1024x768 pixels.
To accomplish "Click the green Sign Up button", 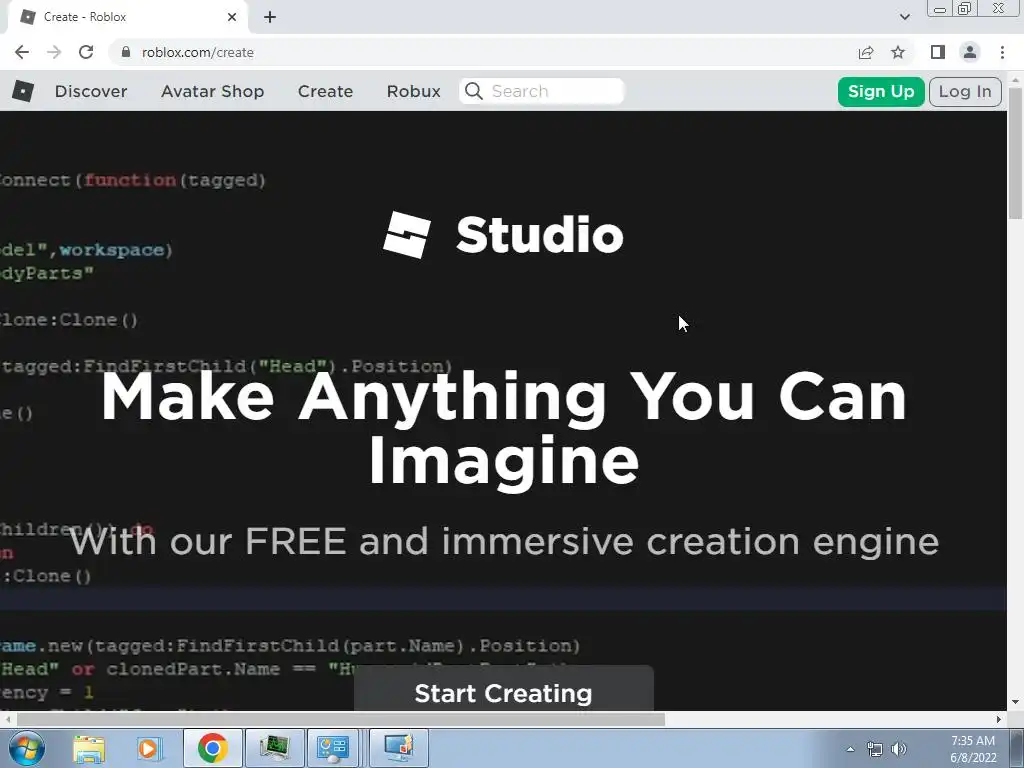I will (881, 91).
